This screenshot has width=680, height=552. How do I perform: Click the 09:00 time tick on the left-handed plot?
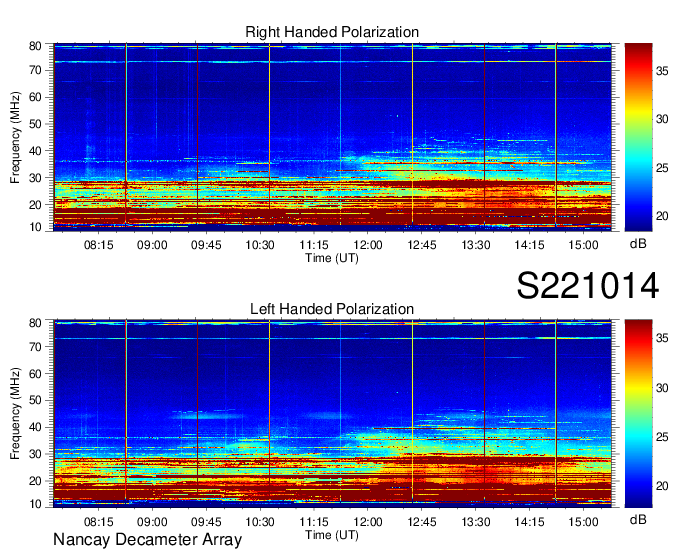[x=152, y=522]
